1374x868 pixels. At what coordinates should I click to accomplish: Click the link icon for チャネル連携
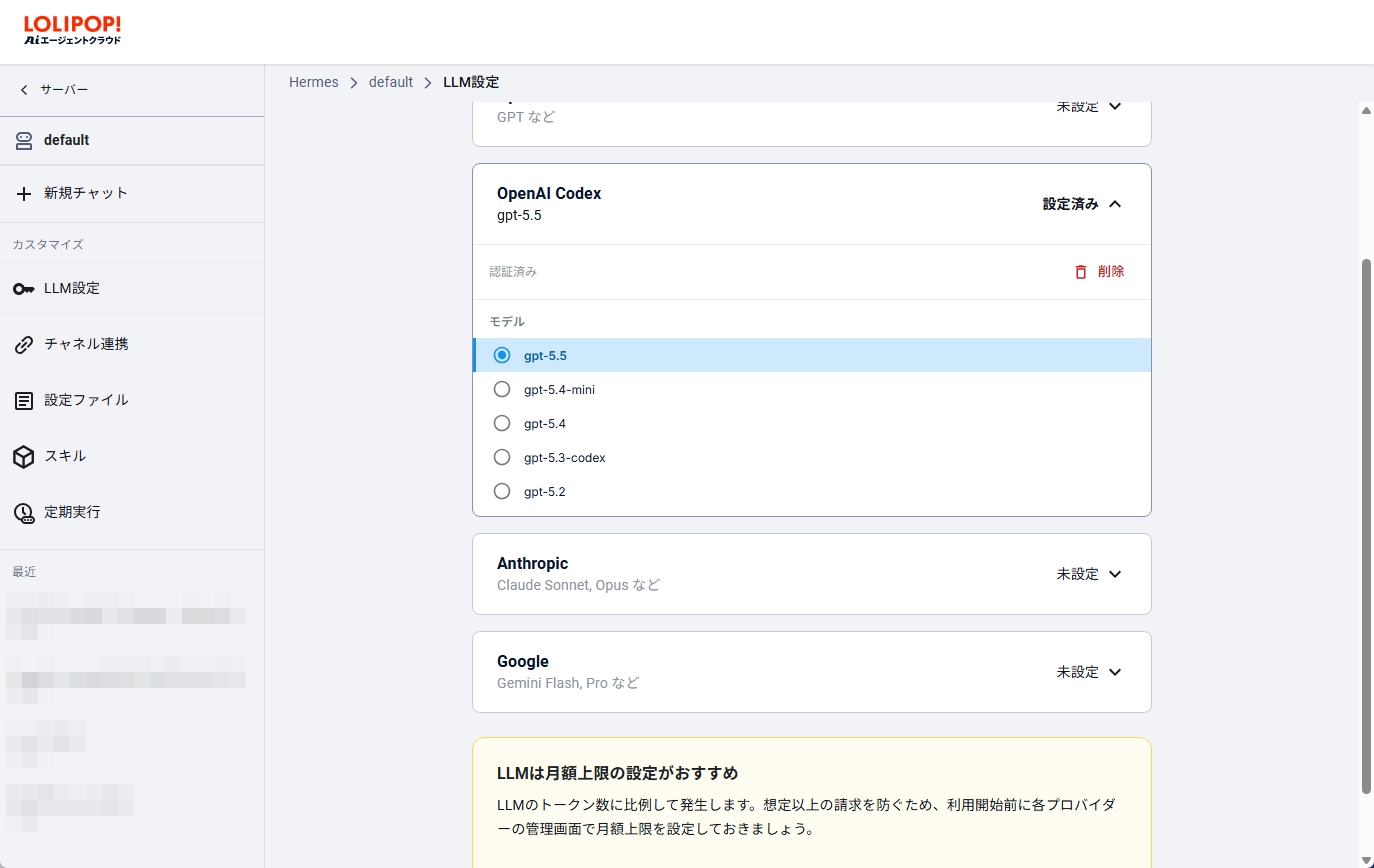pos(24,345)
